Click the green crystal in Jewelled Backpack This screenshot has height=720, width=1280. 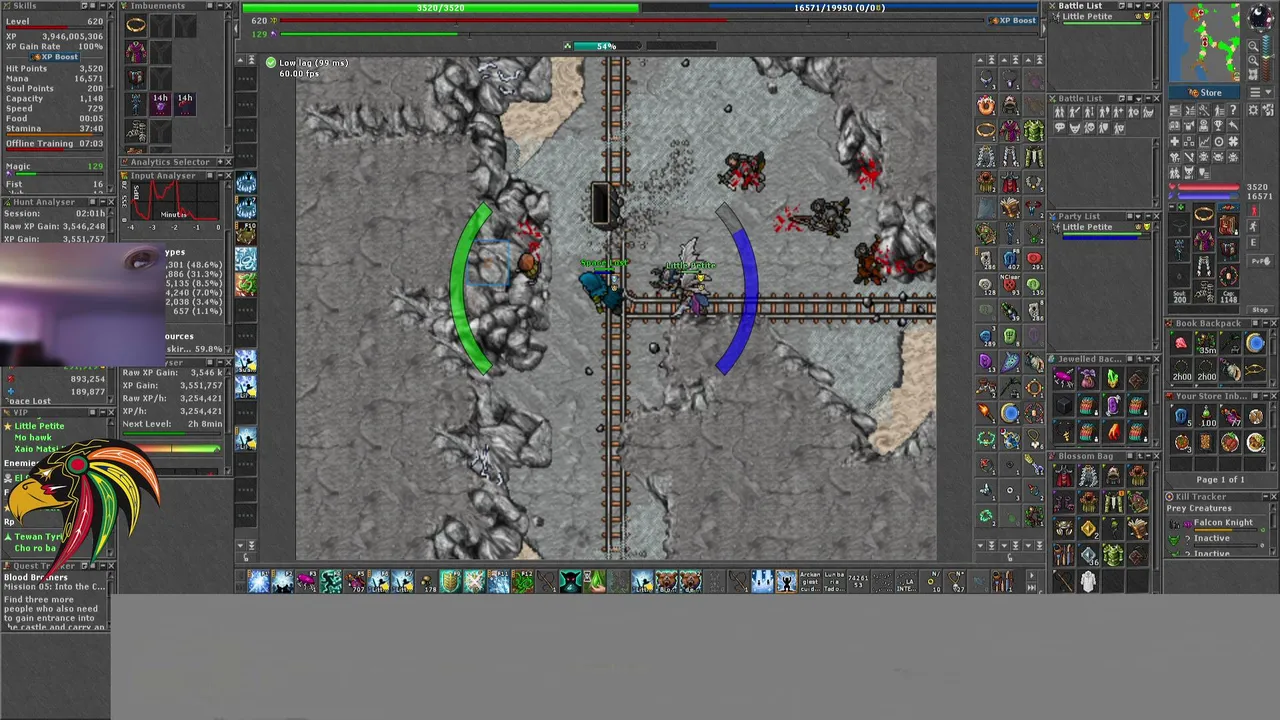pyautogui.click(x=1112, y=380)
